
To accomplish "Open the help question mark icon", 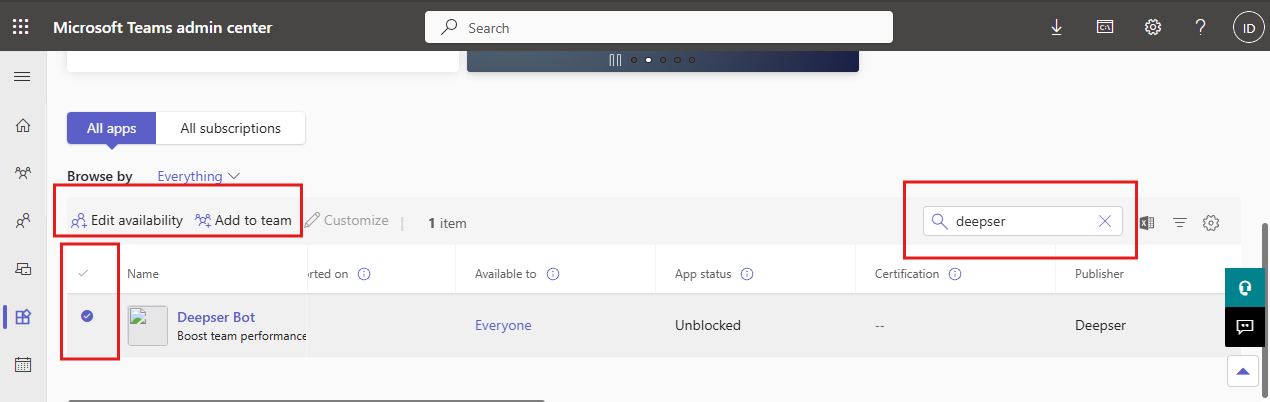I will tap(1201, 27).
